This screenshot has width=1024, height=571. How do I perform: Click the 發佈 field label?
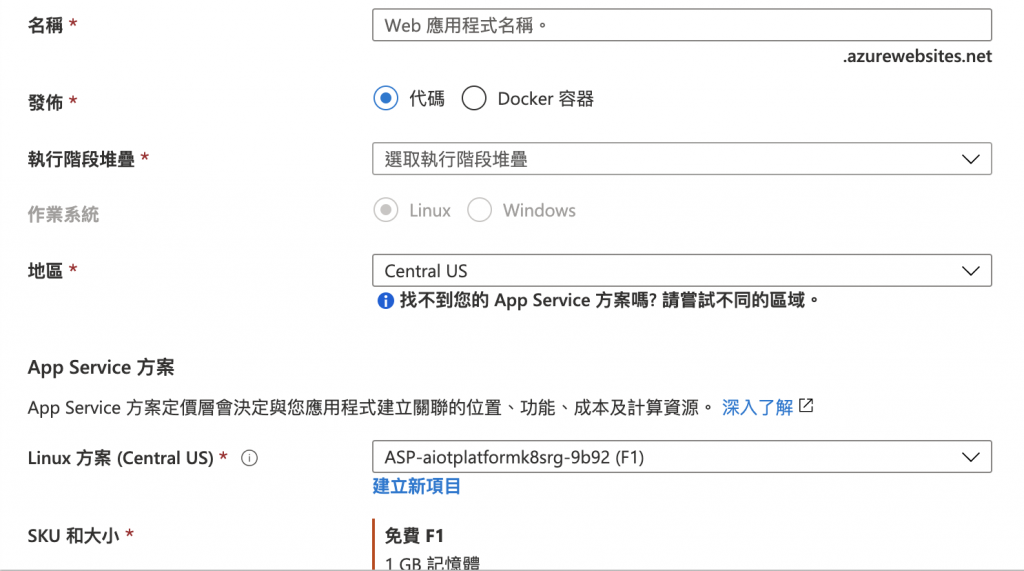45,103
